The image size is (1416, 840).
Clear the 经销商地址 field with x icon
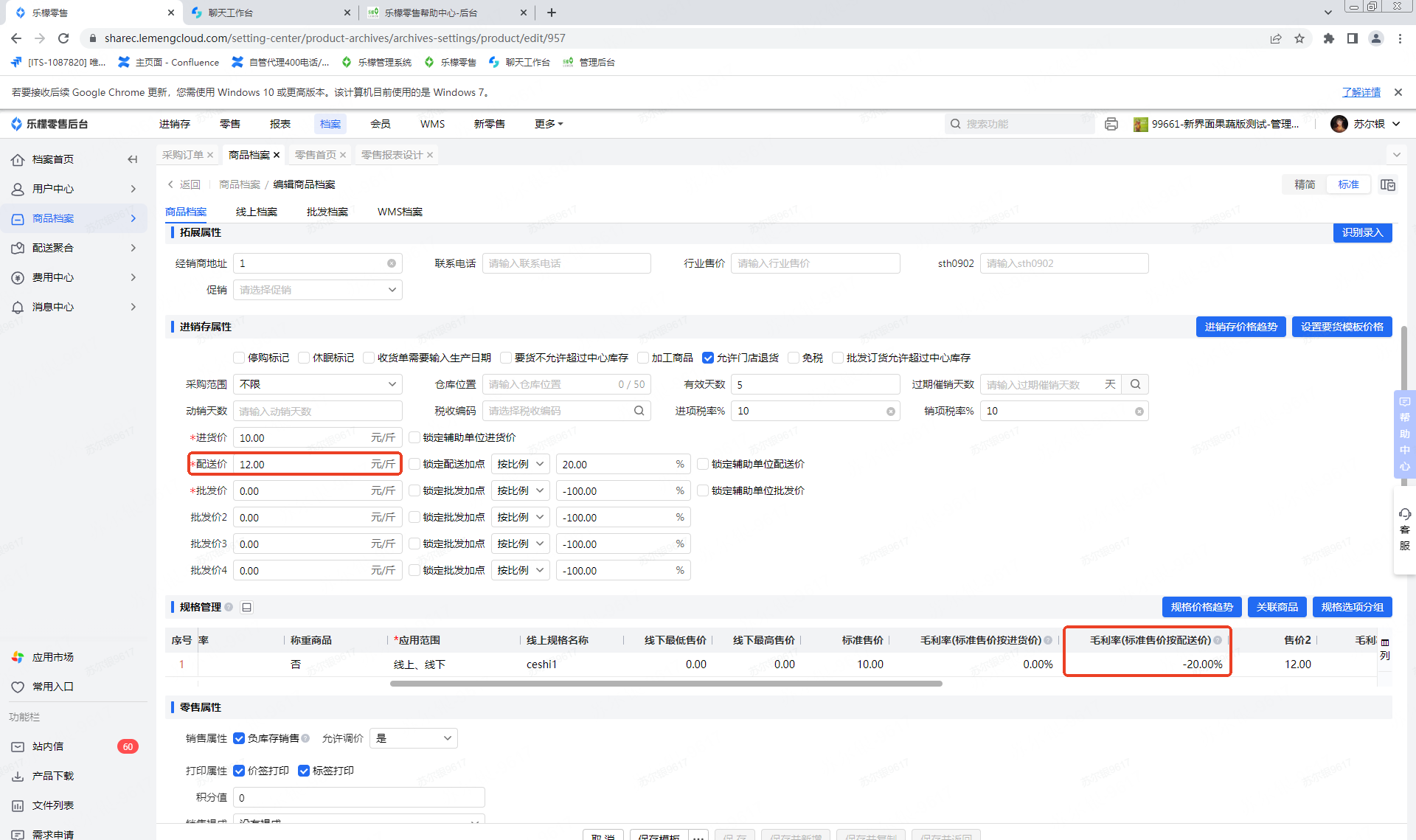click(x=392, y=263)
